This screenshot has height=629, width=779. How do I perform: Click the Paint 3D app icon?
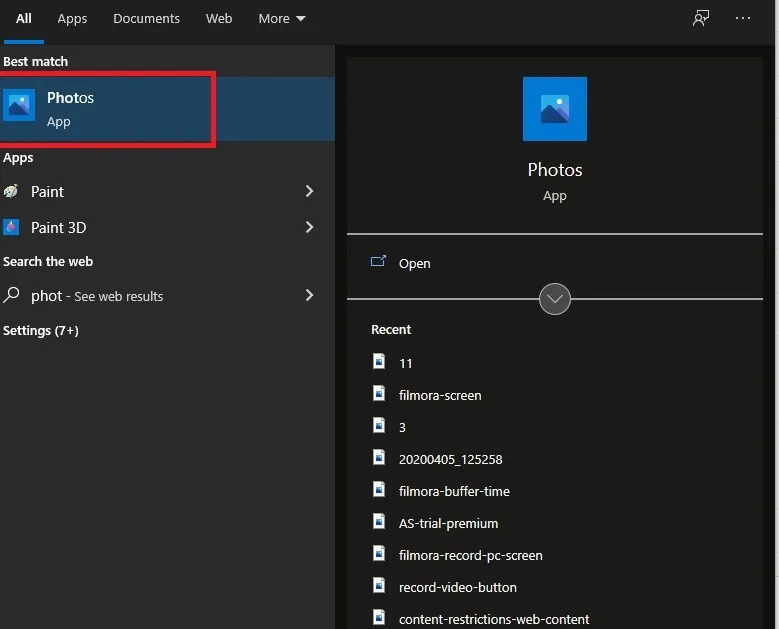point(11,227)
